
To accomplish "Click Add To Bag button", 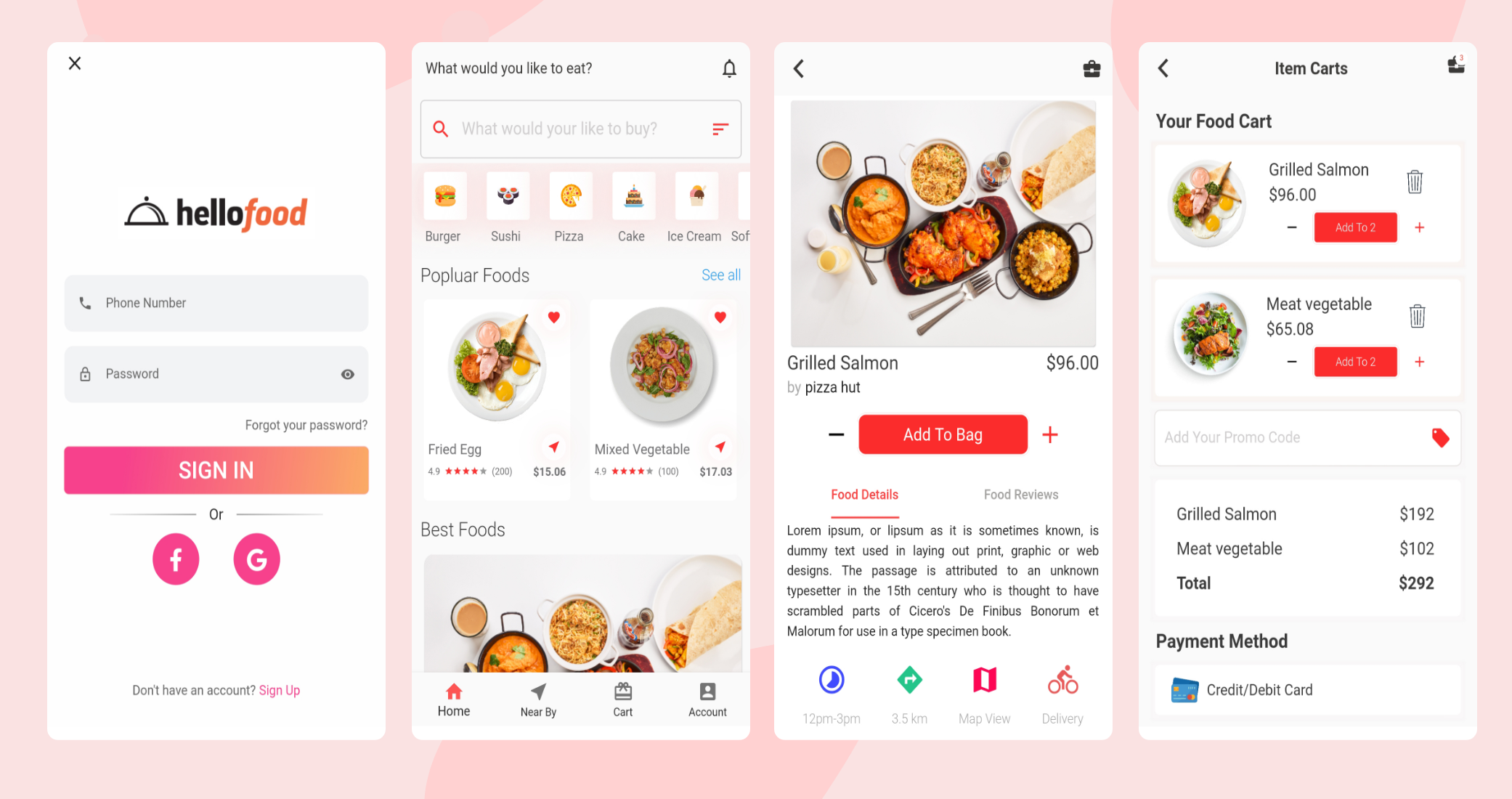I will (944, 434).
